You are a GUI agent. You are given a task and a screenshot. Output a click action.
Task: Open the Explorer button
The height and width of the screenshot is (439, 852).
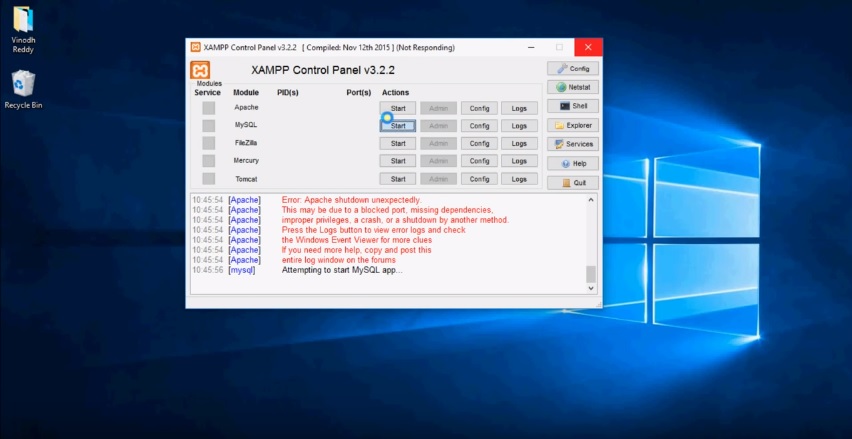[573, 125]
